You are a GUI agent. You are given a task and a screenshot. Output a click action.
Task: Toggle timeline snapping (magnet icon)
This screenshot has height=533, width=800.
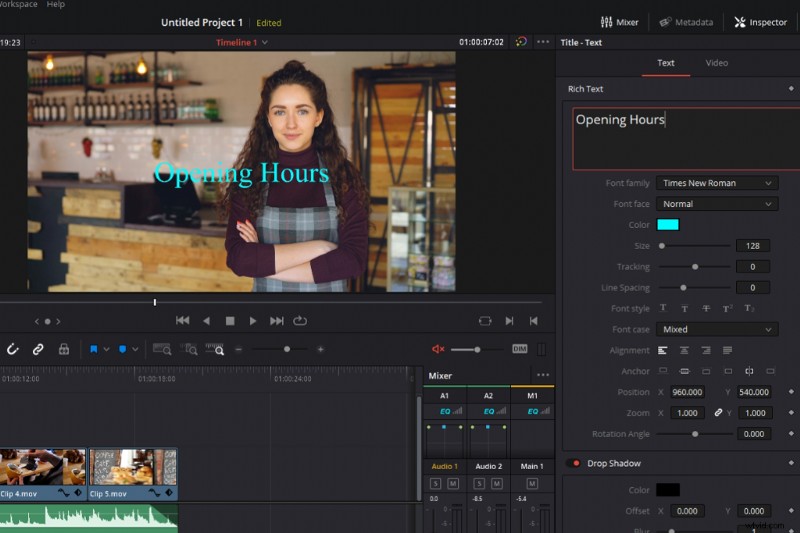click(x=13, y=349)
